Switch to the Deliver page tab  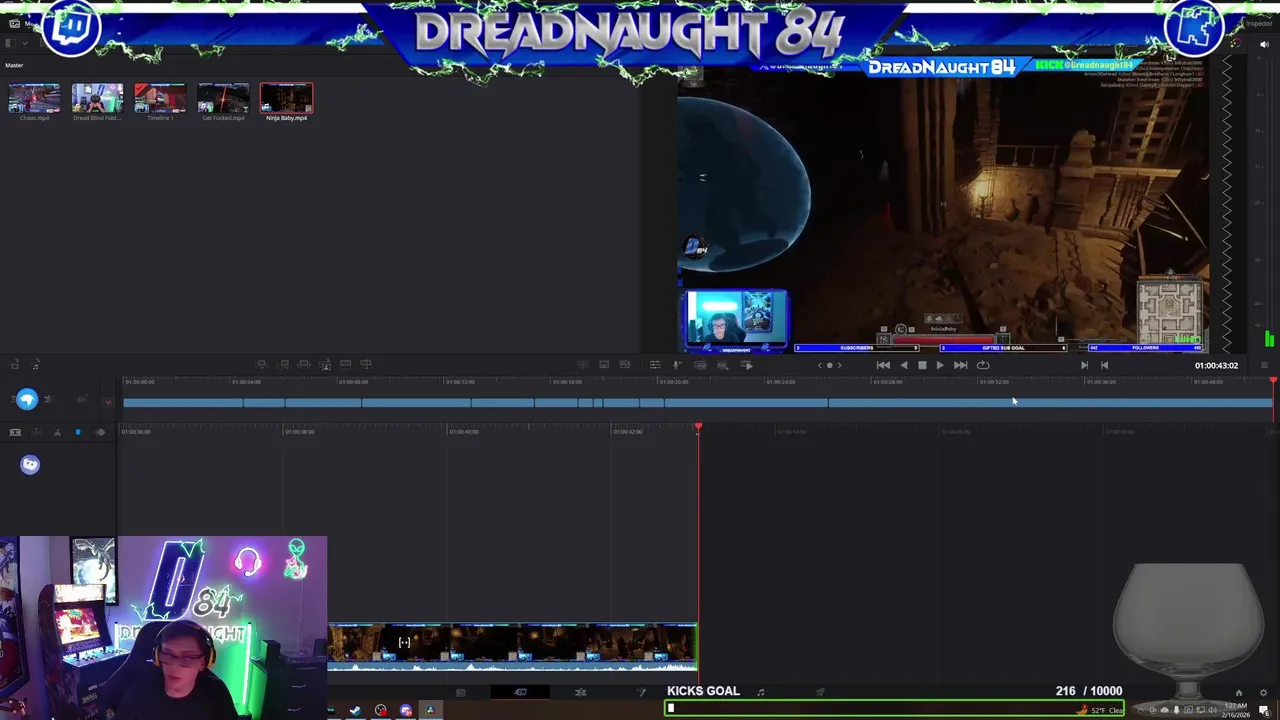[820, 692]
